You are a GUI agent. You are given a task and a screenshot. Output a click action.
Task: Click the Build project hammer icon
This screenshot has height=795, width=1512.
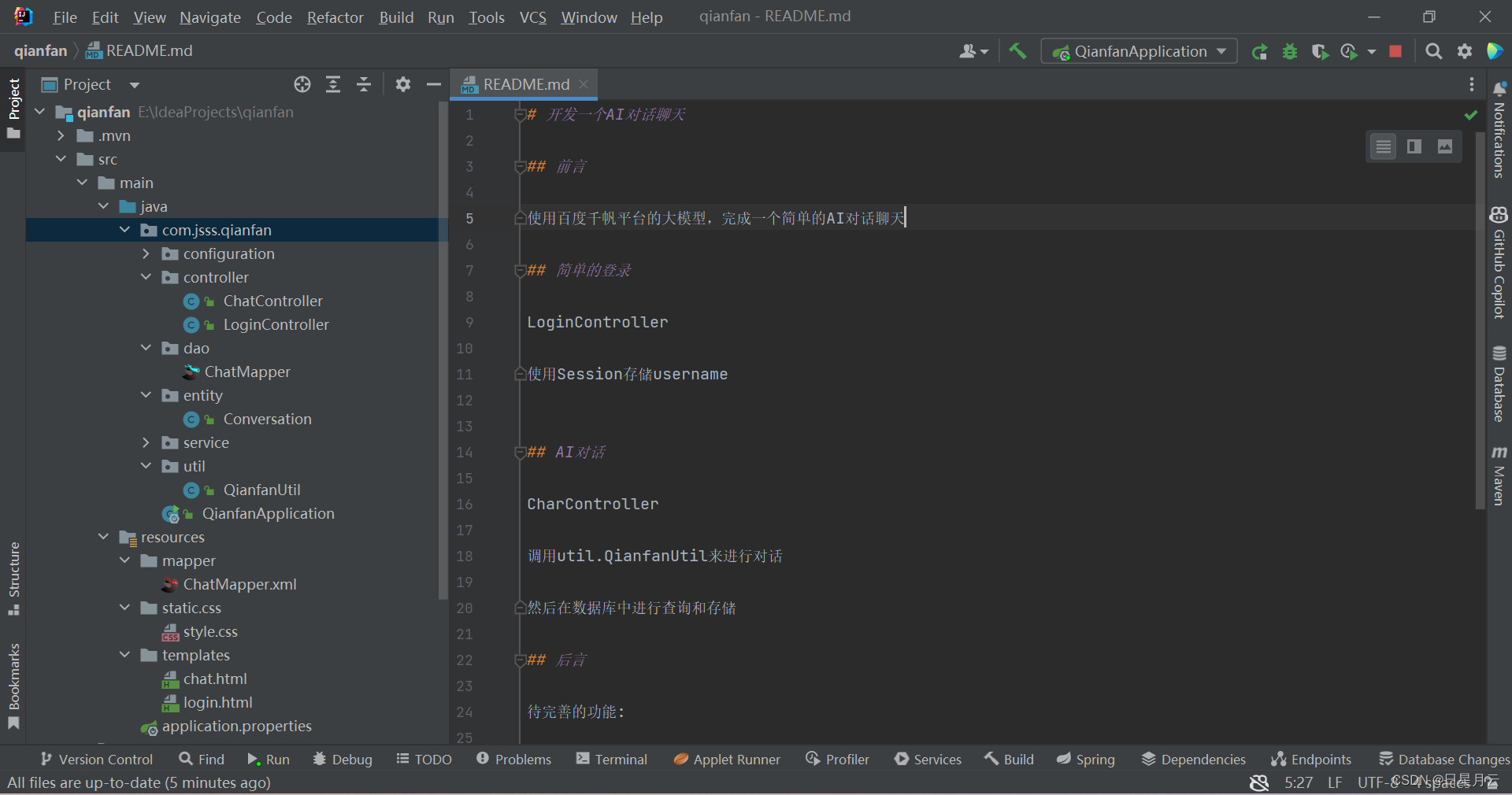pos(1017,51)
